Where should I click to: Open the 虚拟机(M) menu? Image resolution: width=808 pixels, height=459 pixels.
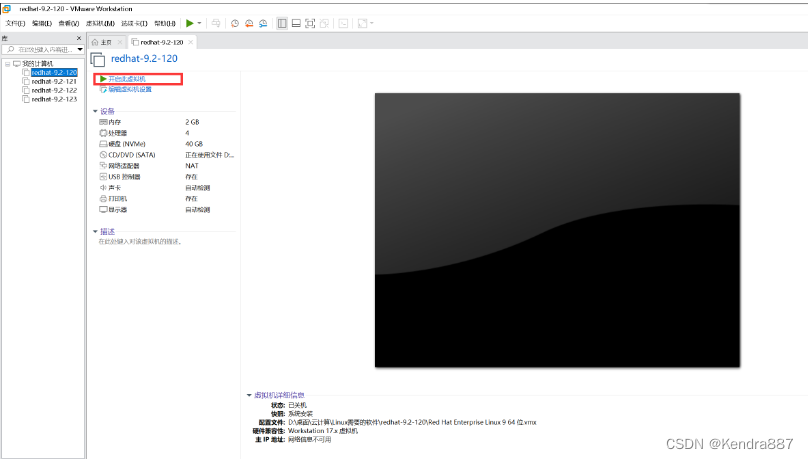pos(100,23)
